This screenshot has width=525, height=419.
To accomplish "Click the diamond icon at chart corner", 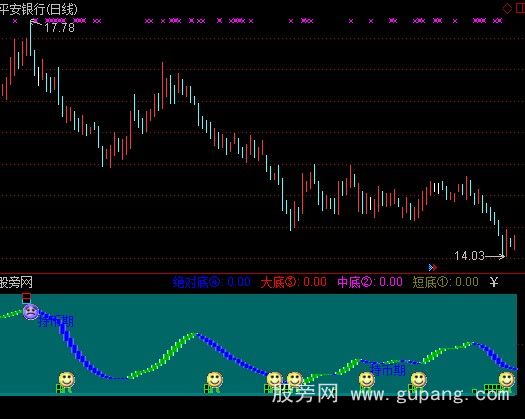I will 507,9.
